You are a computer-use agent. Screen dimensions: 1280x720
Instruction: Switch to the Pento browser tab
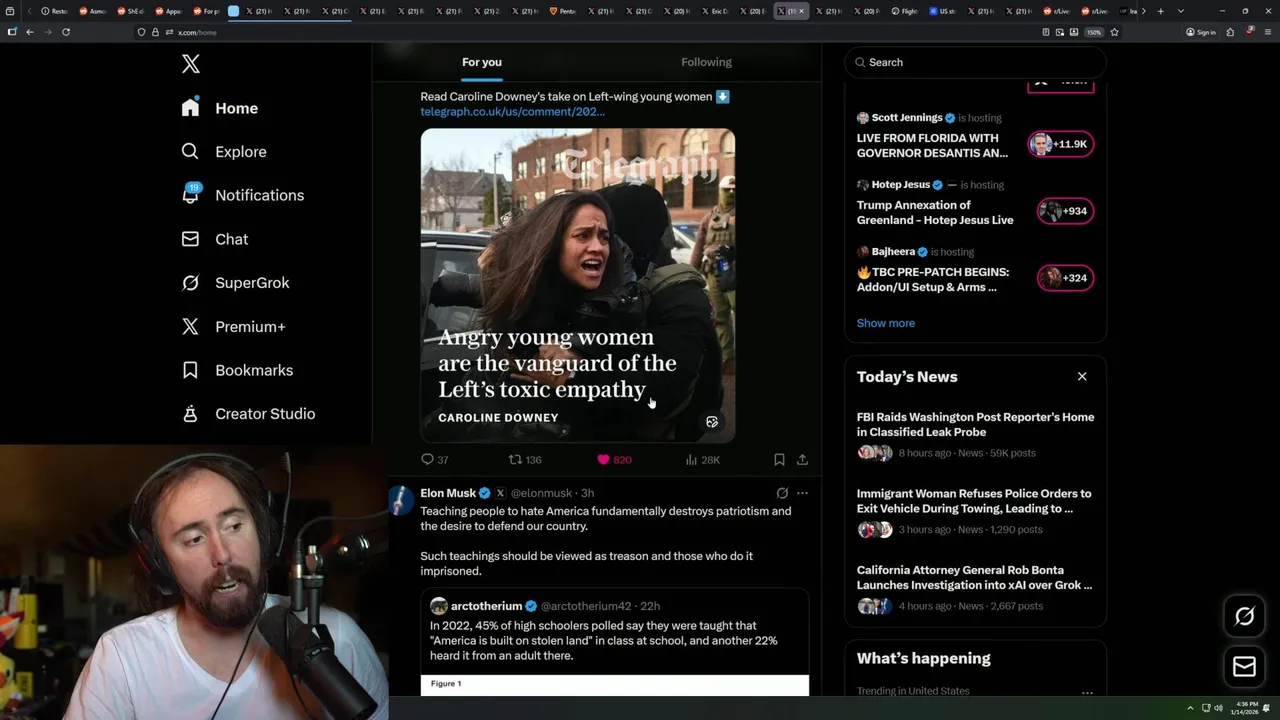pos(564,11)
